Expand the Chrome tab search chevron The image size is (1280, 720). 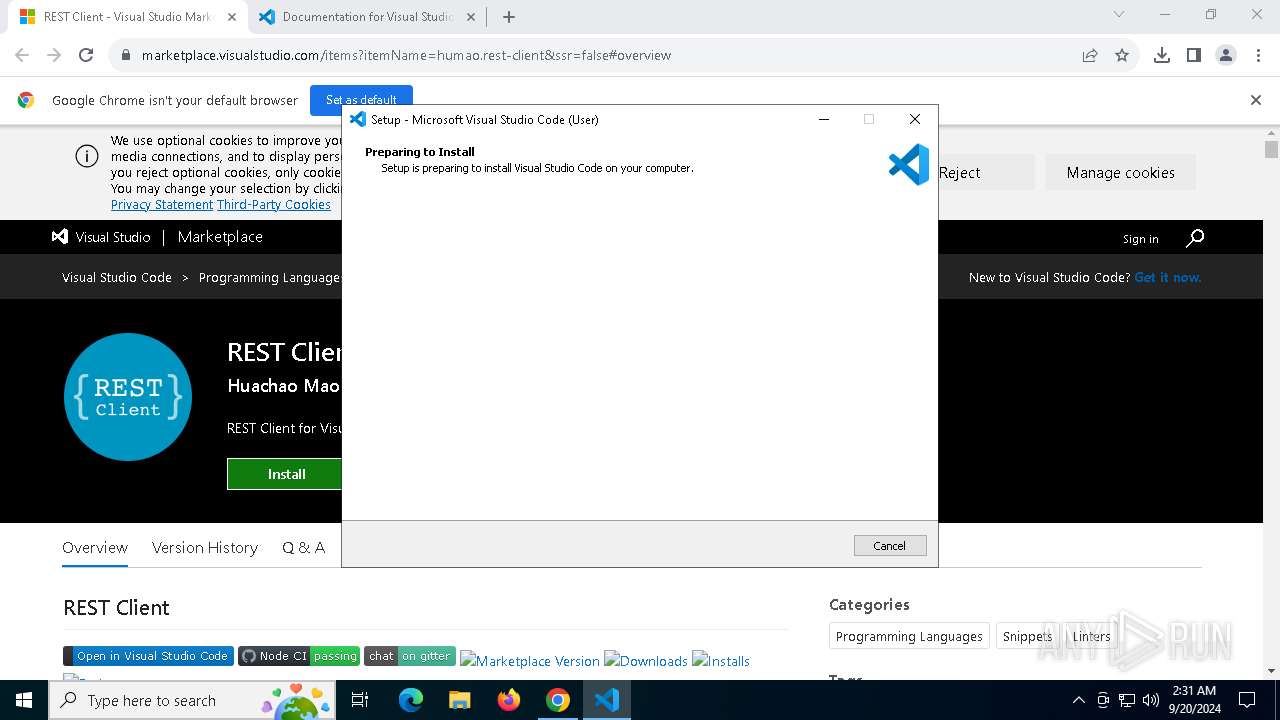(1119, 14)
